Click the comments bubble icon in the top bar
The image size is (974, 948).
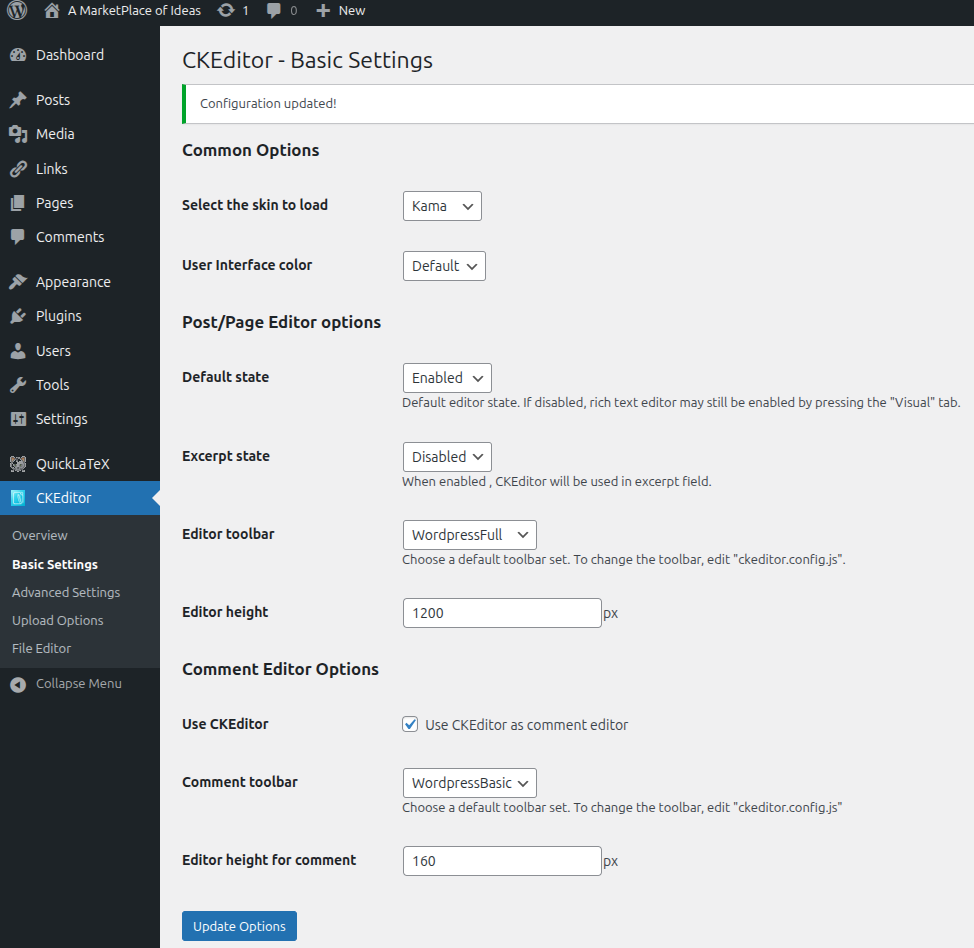click(273, 11)
